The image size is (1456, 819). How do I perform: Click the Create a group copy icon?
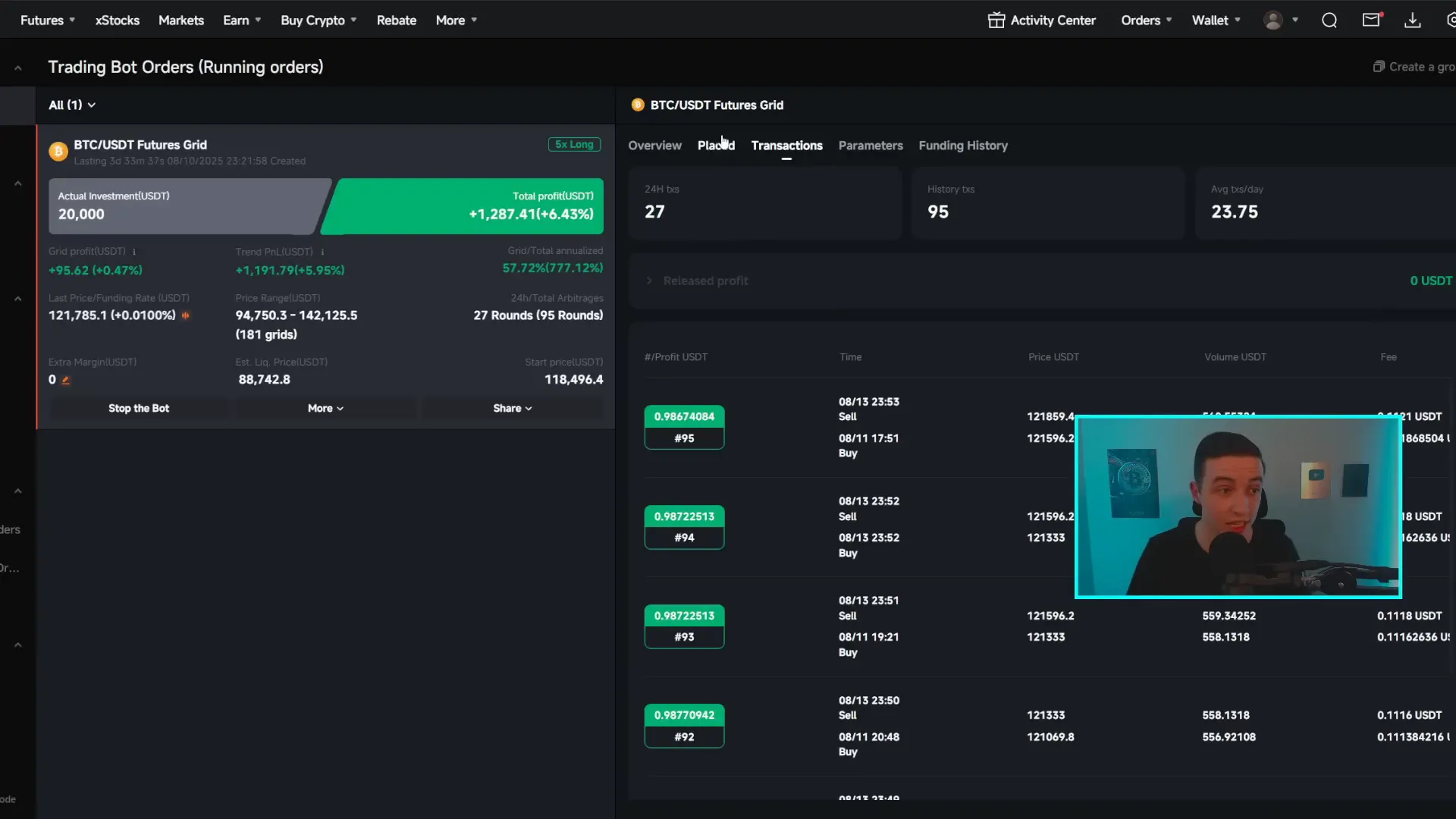(x=1379, y=67)
